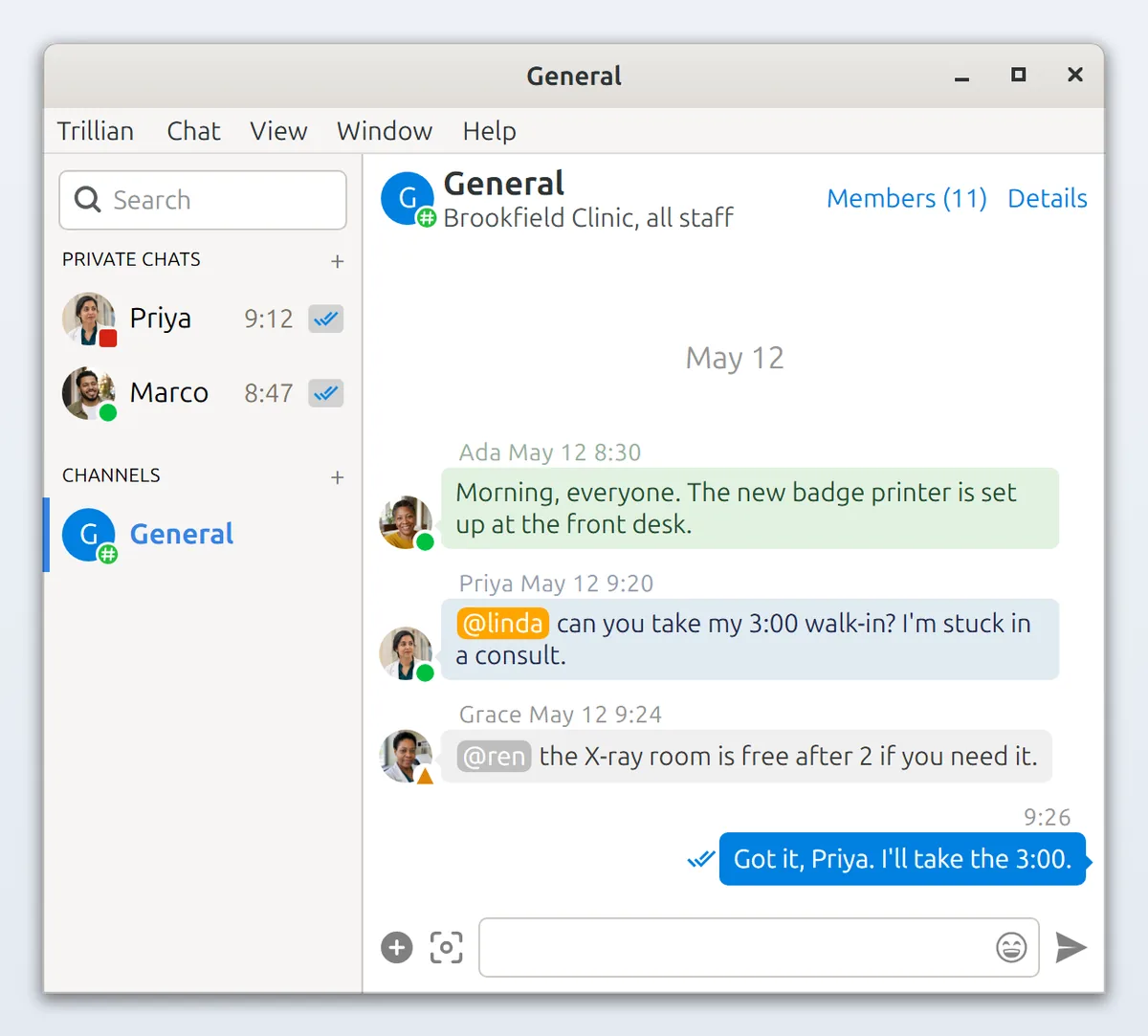Click into the message input field
The width and height of the screenshot is (1148, 1036).
tap(735, 947)
